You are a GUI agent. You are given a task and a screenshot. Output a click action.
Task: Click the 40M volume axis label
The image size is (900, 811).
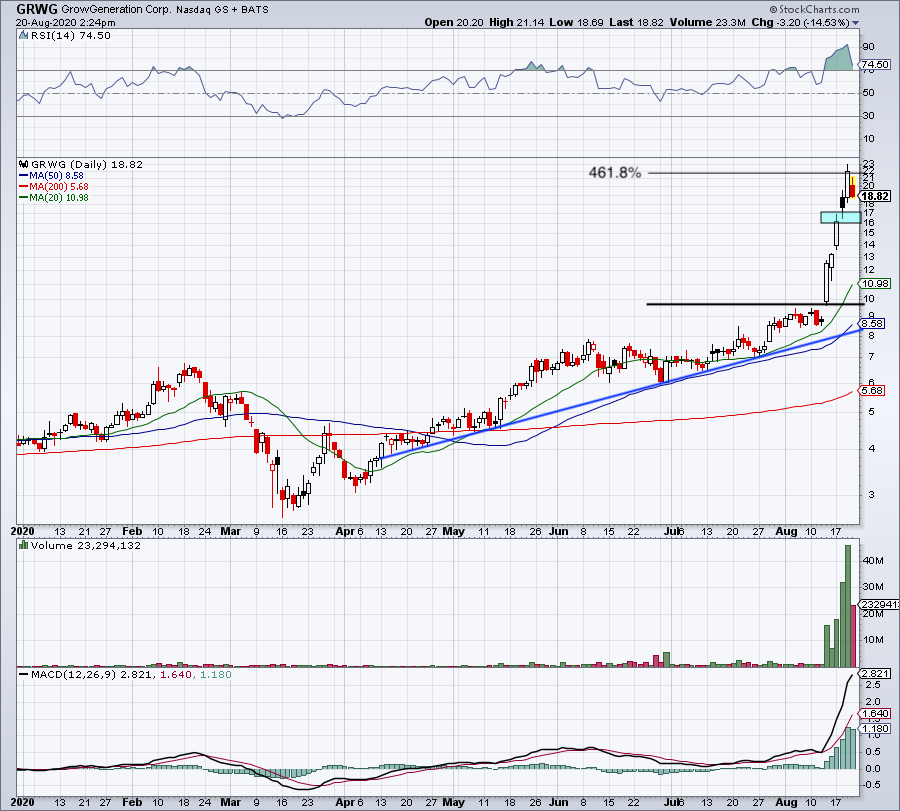(873, 561)
